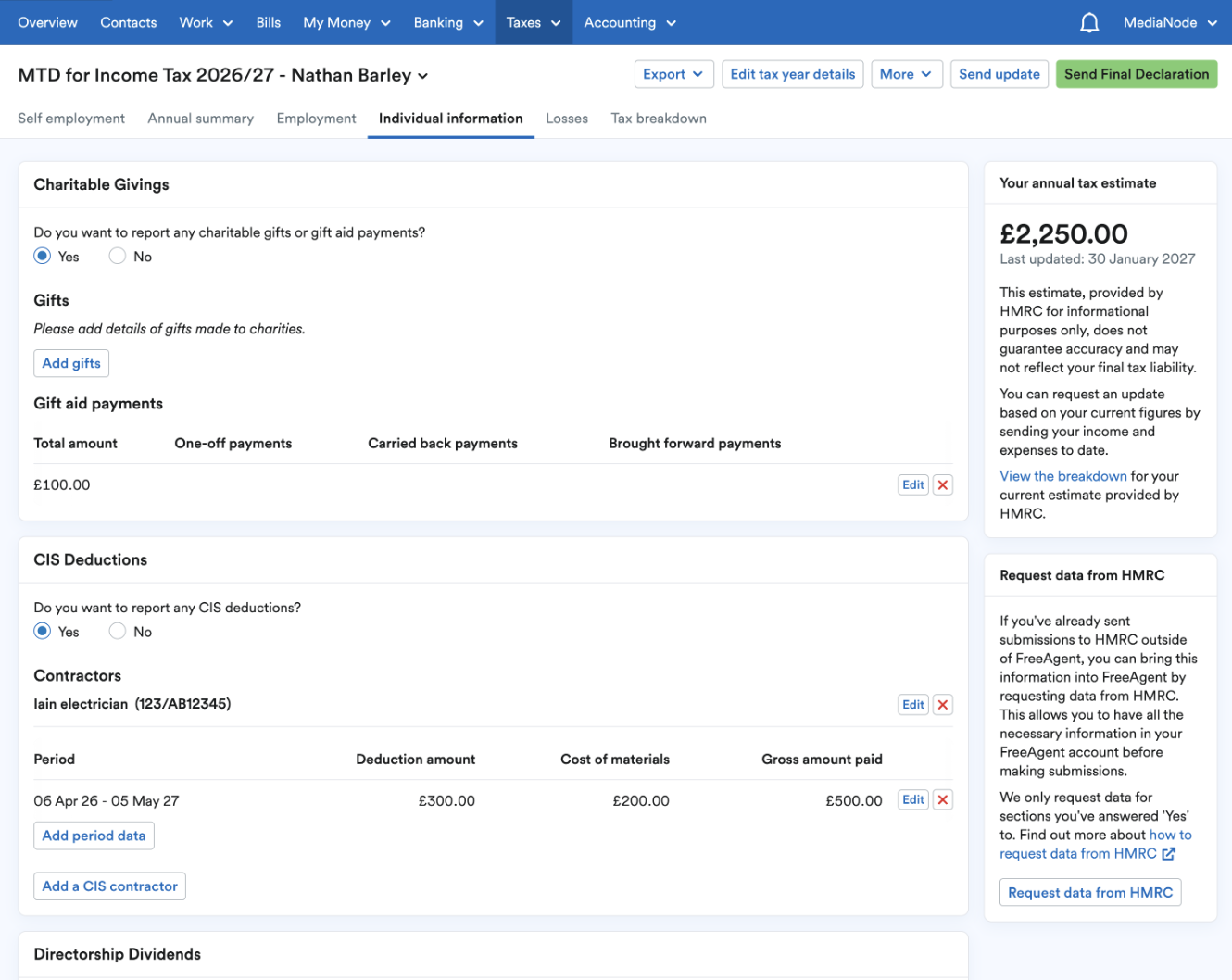
Task: Edit the £100.00 gift aid payment
Action: click(x=913, y=484)
